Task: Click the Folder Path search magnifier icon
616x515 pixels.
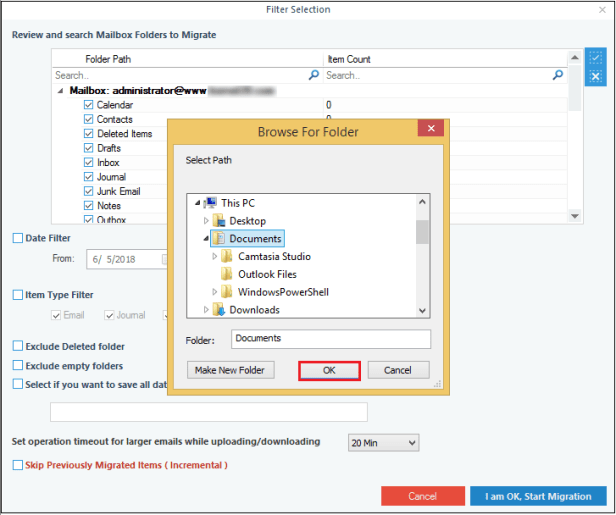Action: point(314,75)
